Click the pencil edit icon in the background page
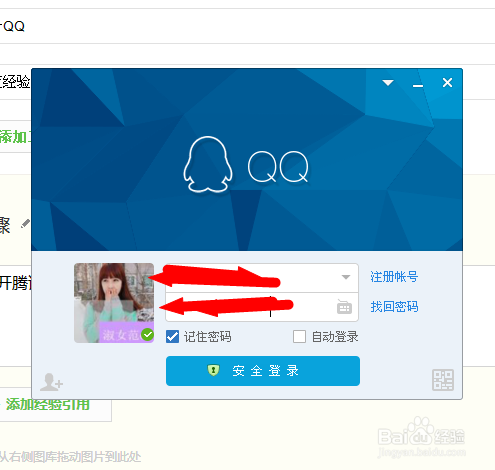 25,224
